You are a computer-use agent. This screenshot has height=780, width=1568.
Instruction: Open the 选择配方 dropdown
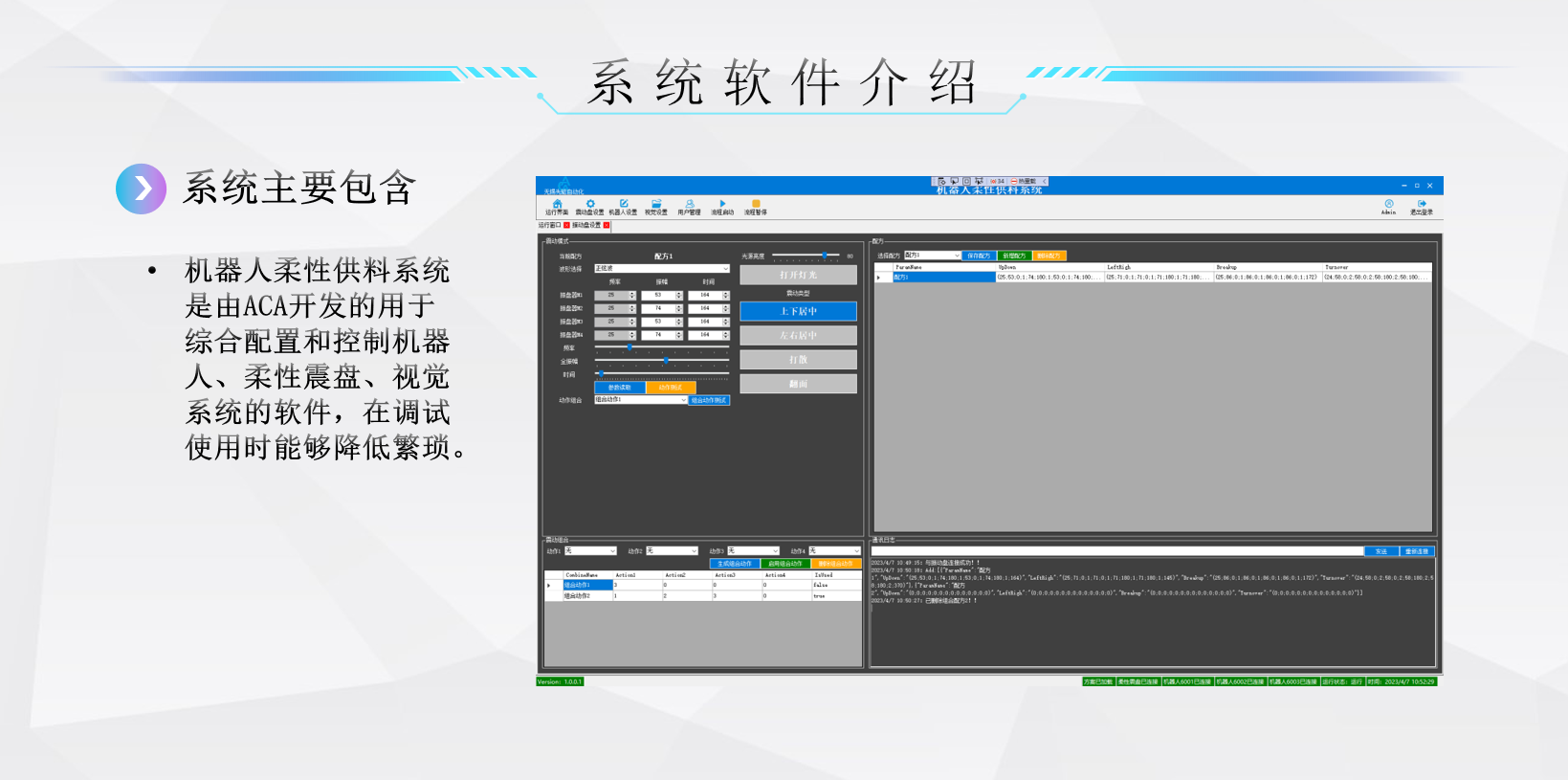coord(932,256)
